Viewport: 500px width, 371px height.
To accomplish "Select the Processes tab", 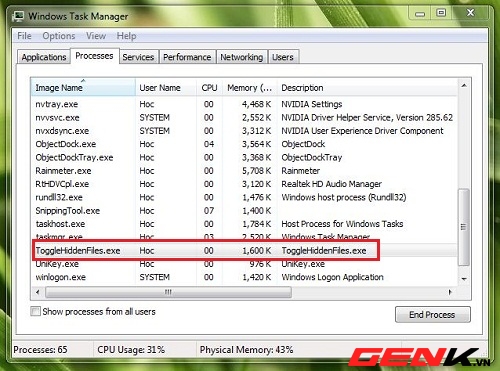I will tap(94, 56).
